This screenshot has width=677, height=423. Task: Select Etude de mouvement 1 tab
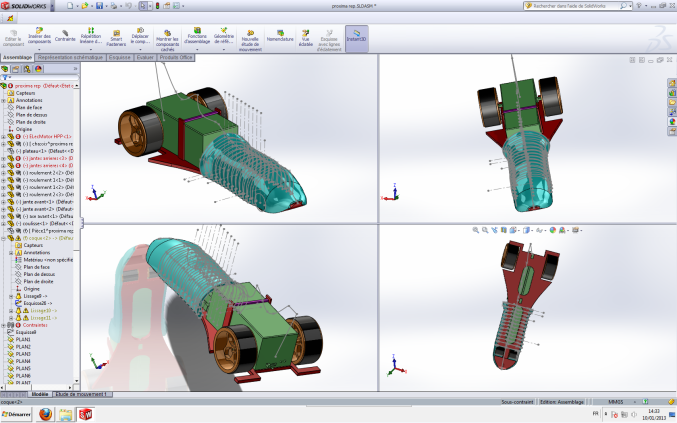pos(82,394)
